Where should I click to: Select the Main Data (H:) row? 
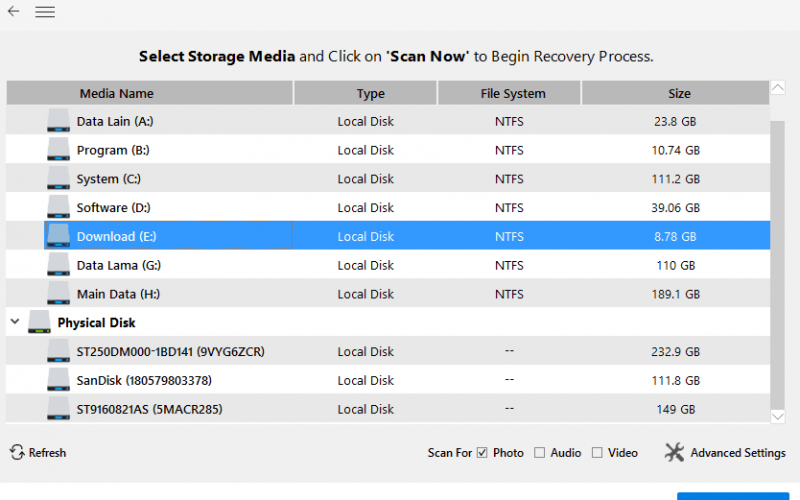click(x=388, y=294)
